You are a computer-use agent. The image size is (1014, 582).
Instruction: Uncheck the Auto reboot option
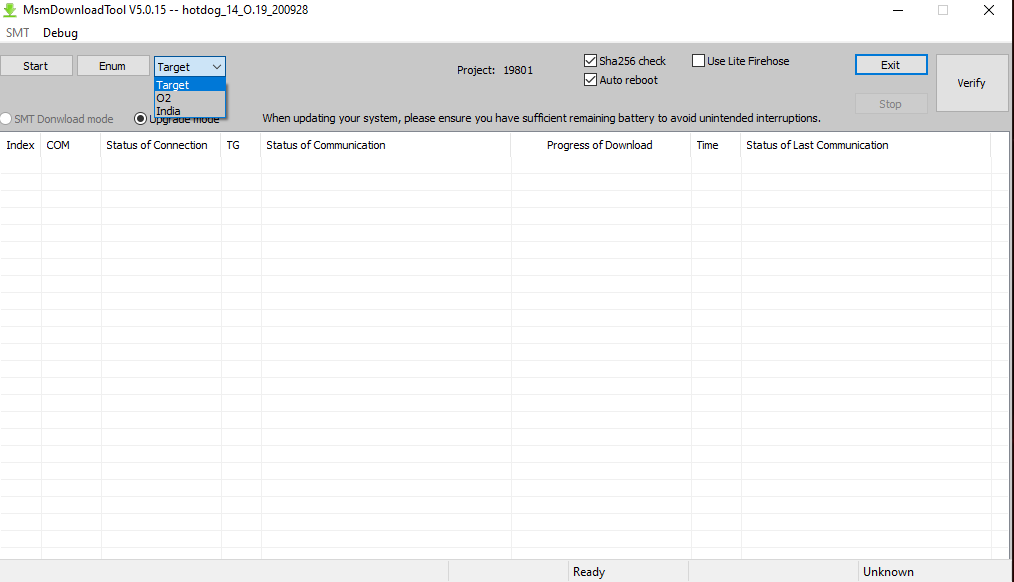pos(591,80)
